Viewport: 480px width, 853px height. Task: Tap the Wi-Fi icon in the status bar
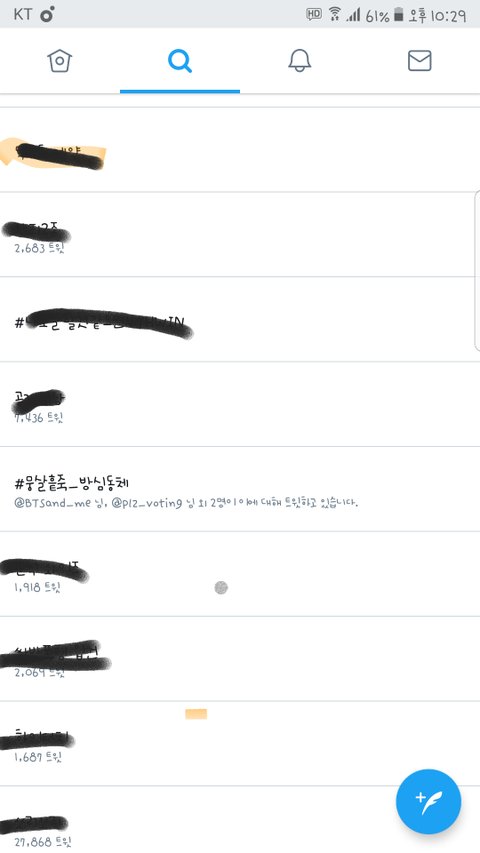(335, 14)
